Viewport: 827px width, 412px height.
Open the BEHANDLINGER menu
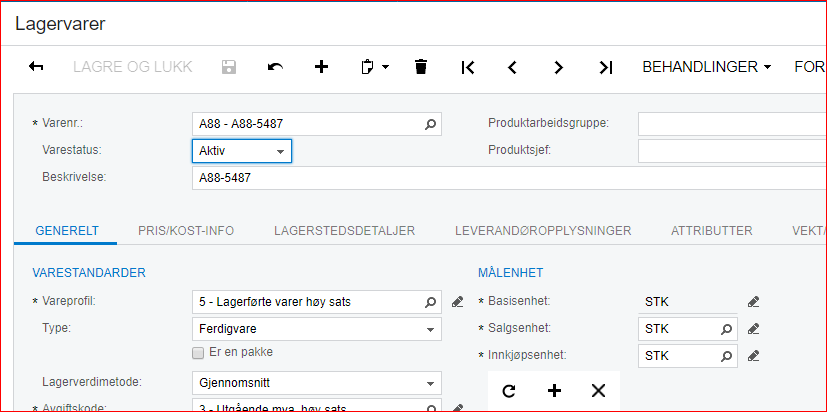point(706,67)
